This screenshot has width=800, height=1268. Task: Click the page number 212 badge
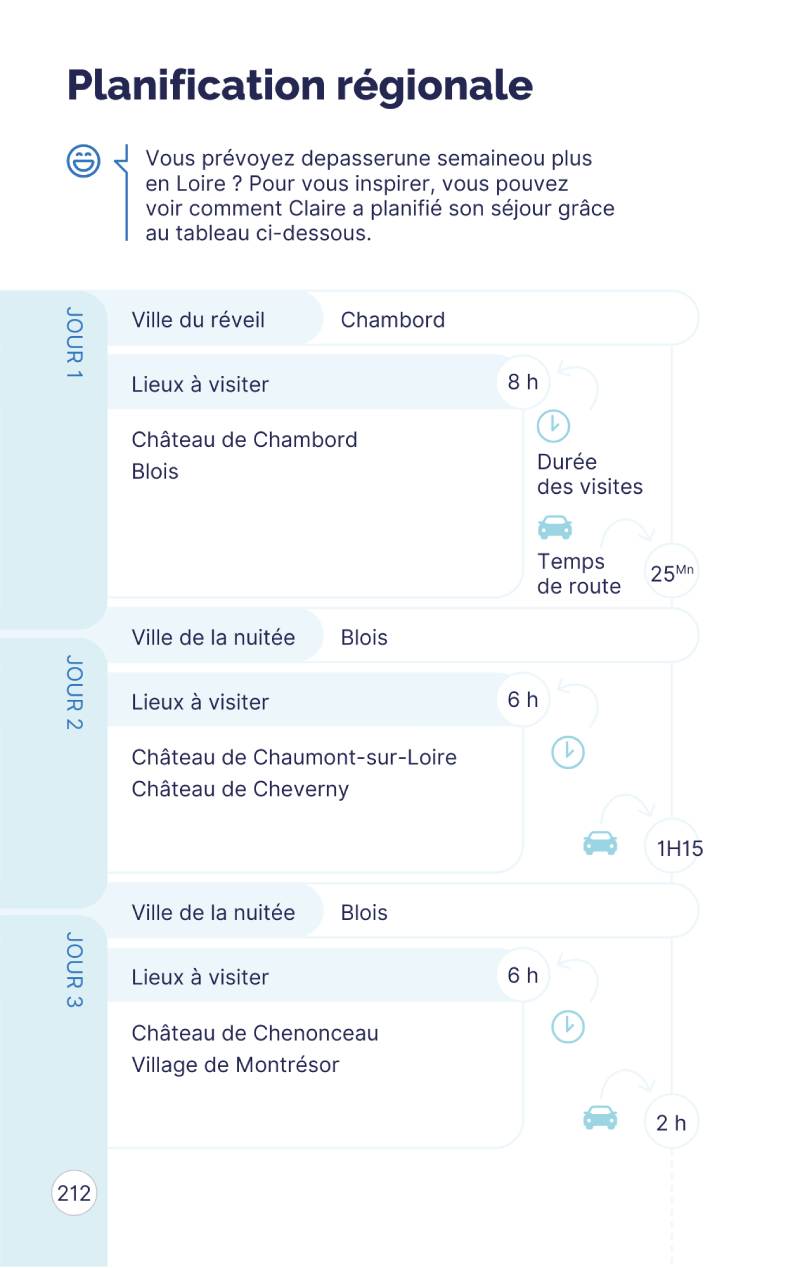click(74, 1193)
